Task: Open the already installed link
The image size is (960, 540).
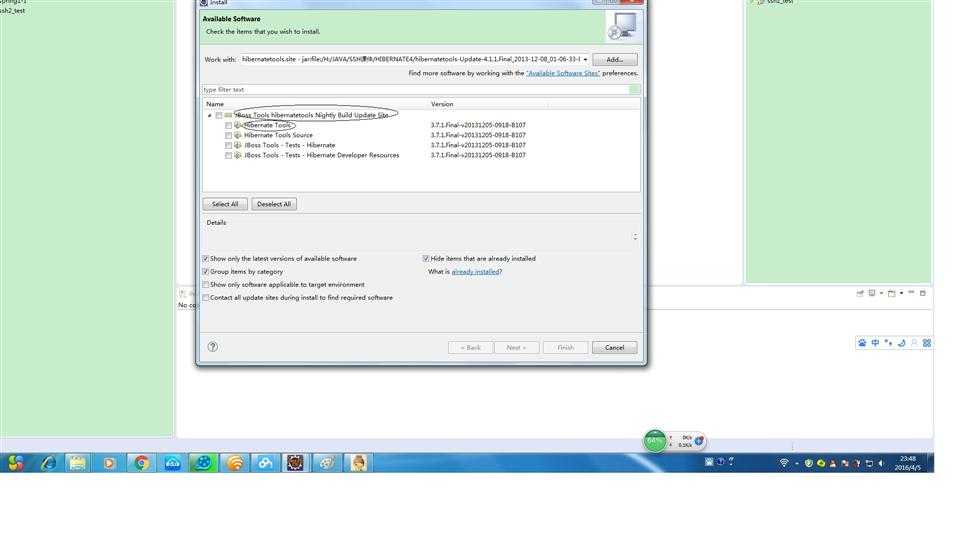Action: tap(476, 271)
